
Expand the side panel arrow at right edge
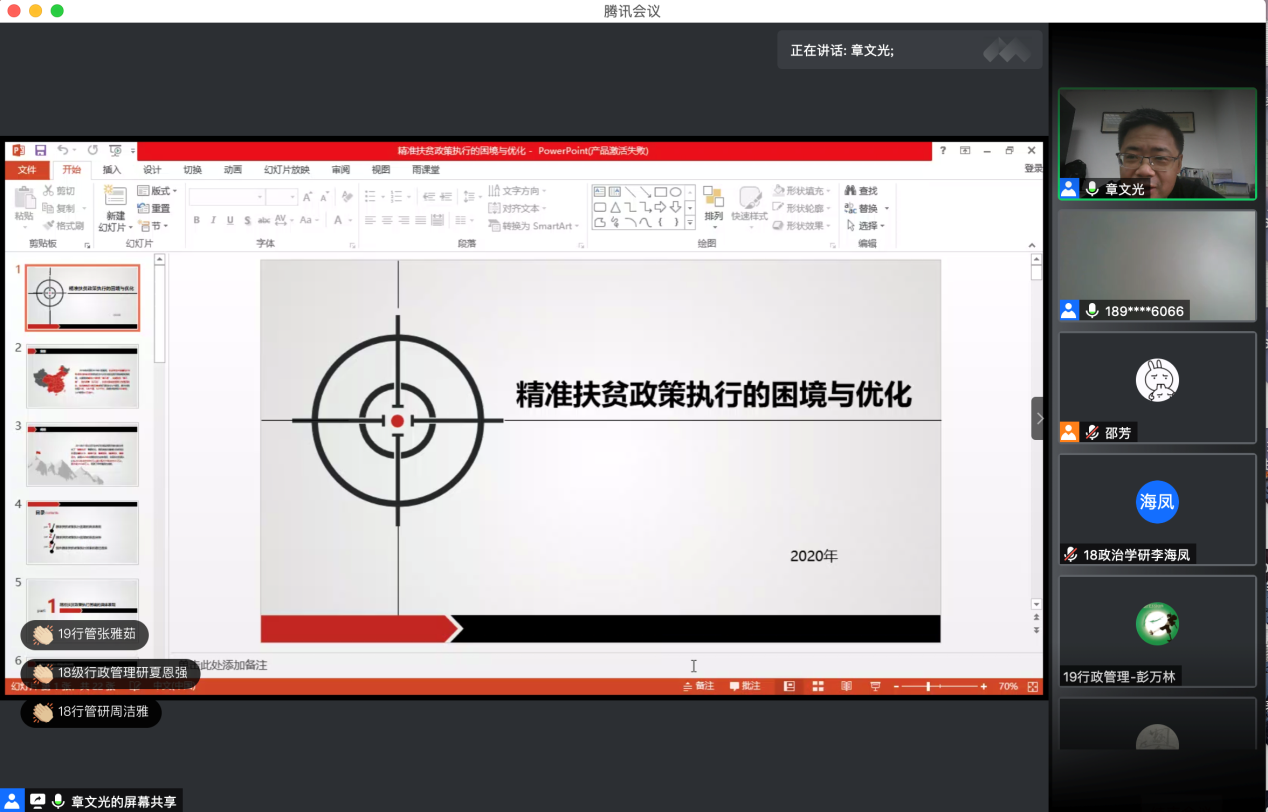pos(1038,418)
